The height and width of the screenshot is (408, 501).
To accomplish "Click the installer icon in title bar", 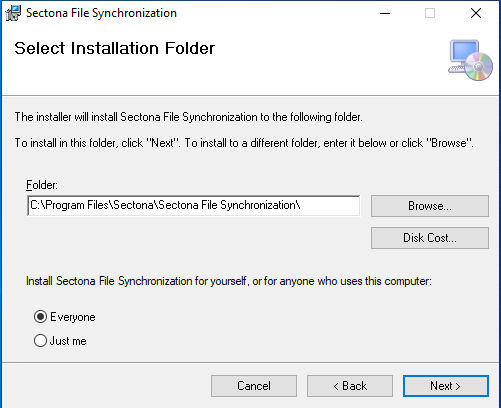I will coord(13,13).
